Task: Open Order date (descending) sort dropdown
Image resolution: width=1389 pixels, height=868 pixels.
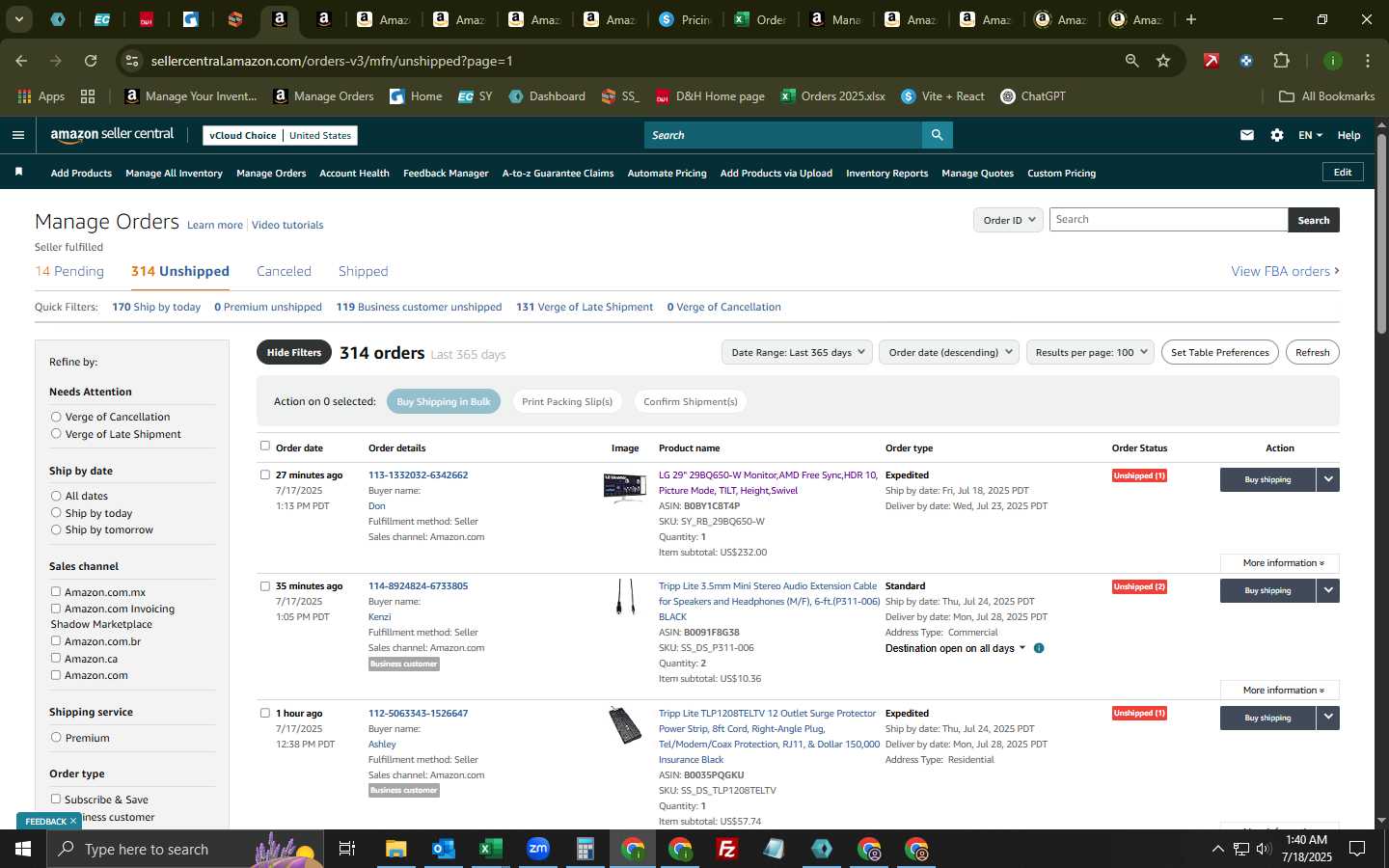Action: point(950,352)
